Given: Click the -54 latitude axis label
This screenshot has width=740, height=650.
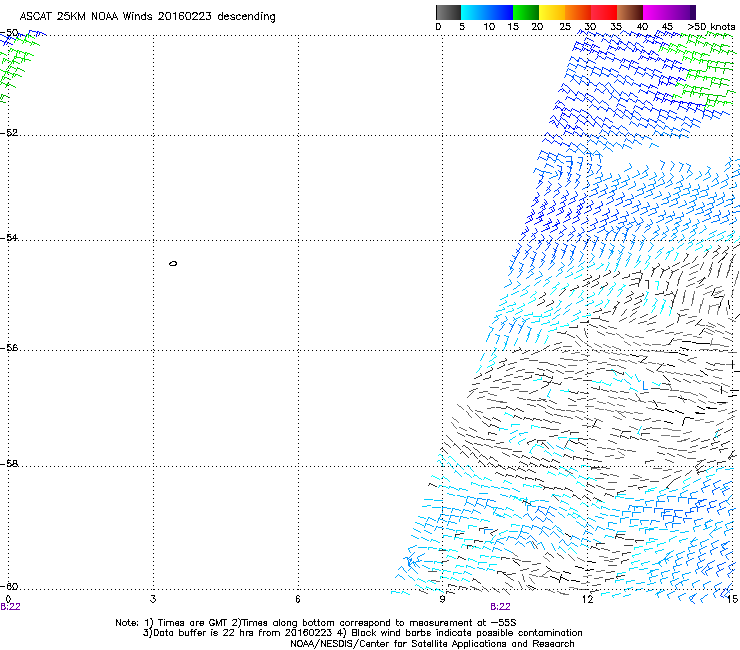Looking at the screenshot, I should [9, 238].
